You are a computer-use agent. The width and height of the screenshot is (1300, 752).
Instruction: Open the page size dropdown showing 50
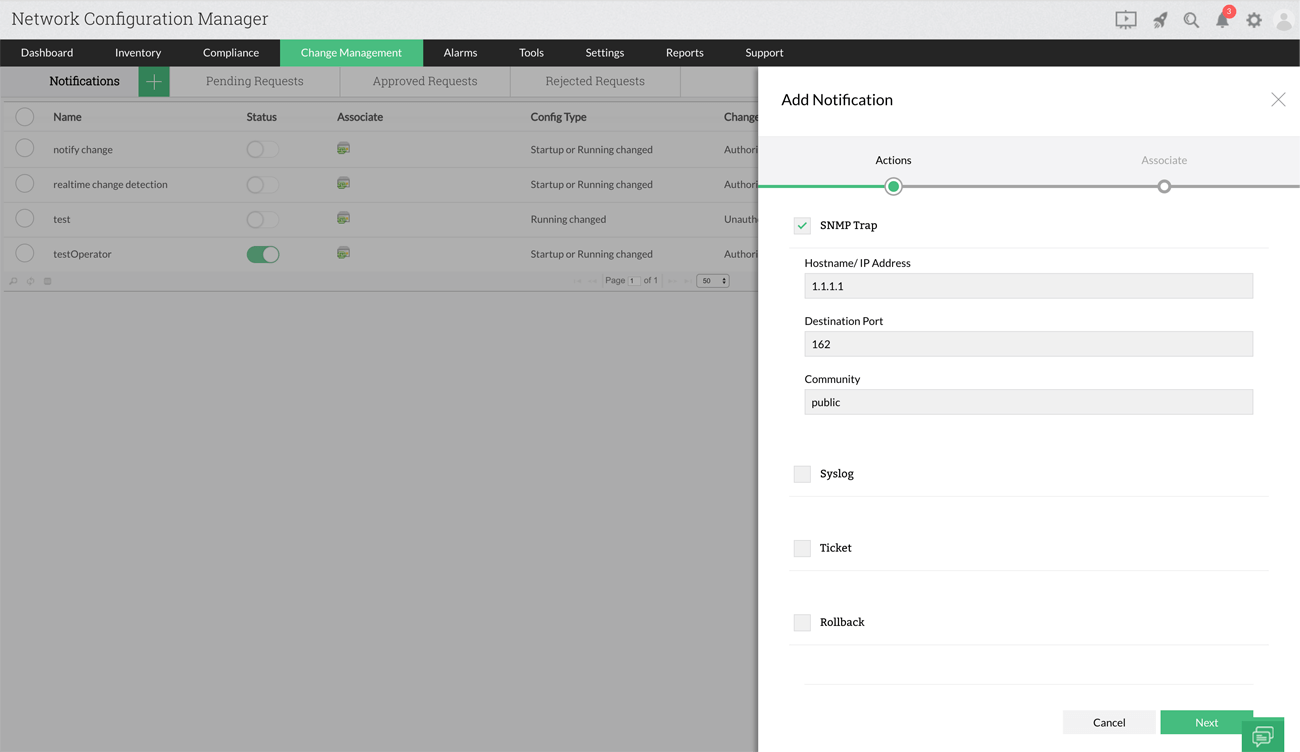coord(711,281)
